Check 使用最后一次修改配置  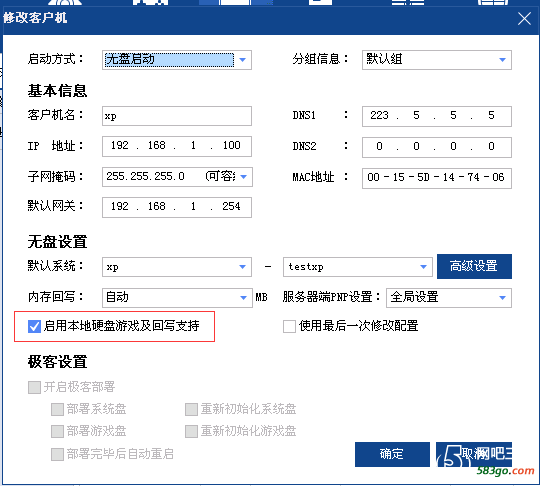point(289,326)
